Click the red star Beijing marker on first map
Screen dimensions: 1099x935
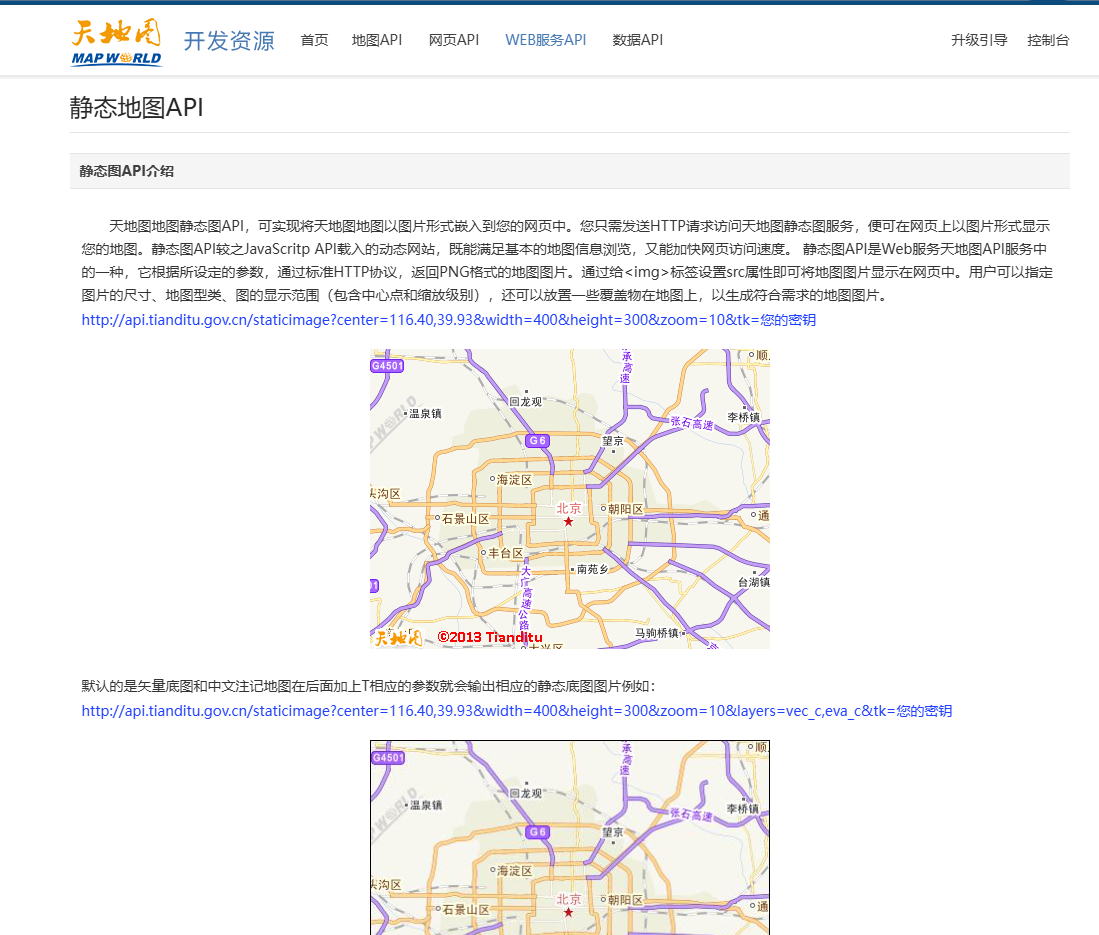pos(568,521)
